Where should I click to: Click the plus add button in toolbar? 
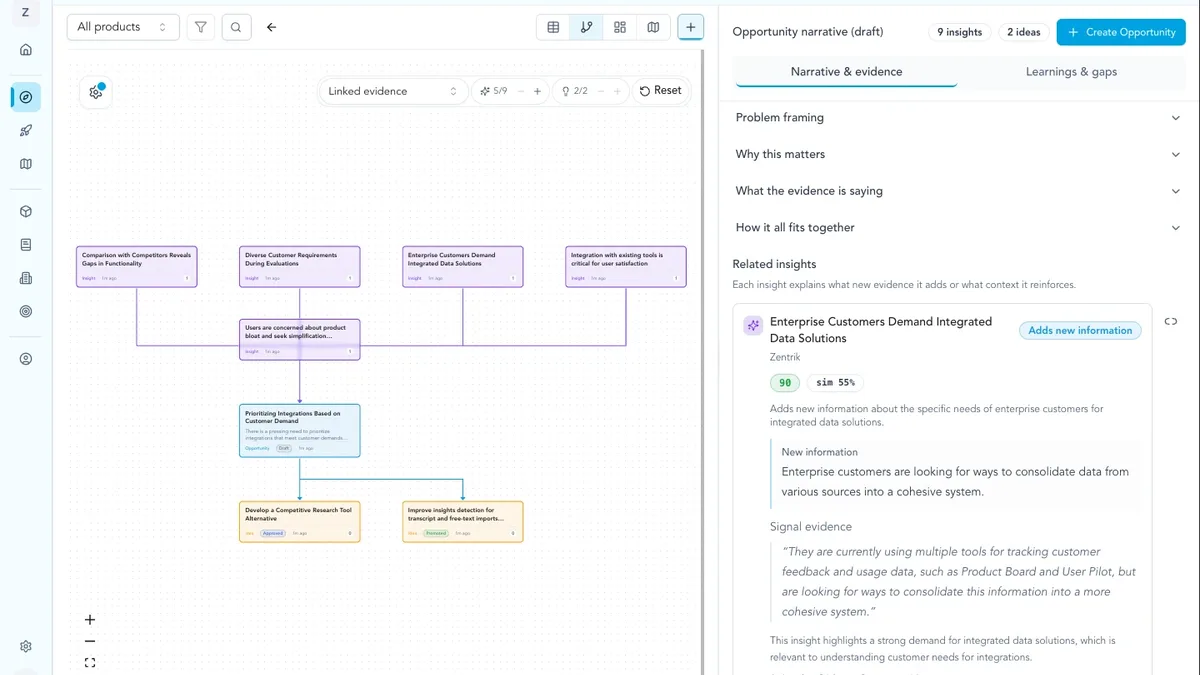(x=690, y=27)
